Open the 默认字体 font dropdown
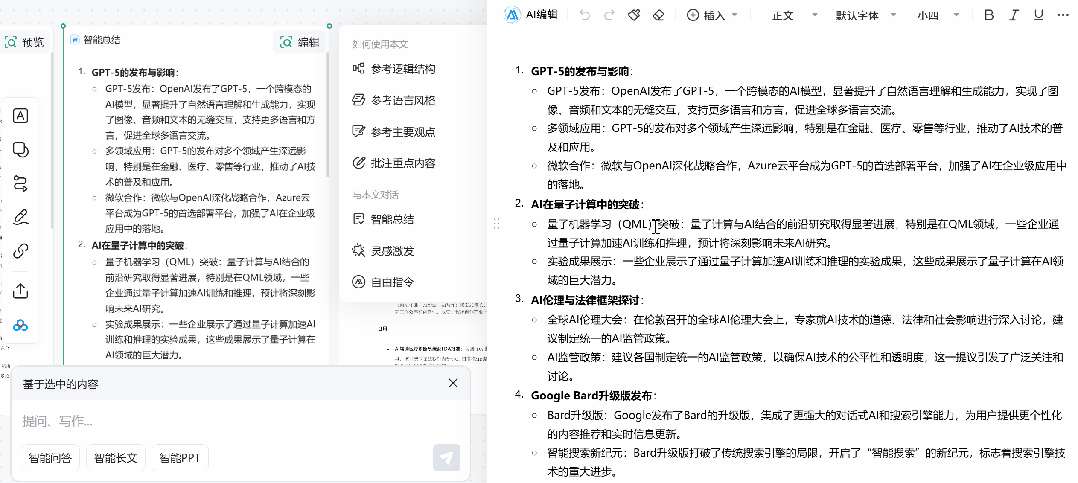Image resolution: width=1078 pixels, height=483 pixels. [x=866, y=15]
